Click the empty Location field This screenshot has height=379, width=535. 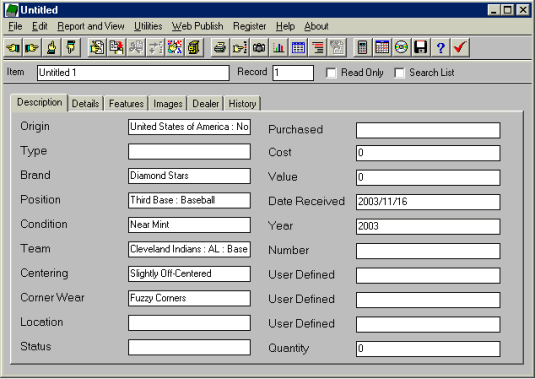pos(189,323)
